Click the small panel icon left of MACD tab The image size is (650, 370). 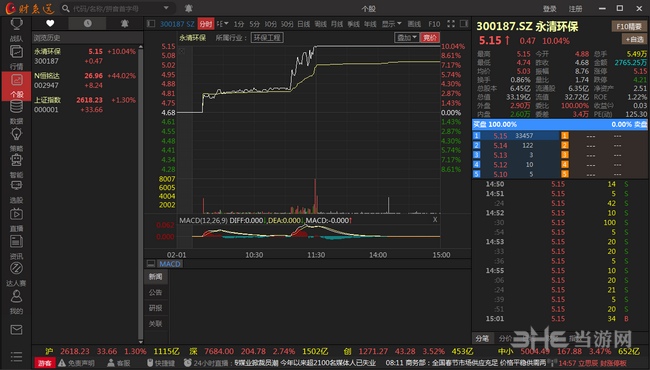(151, 264)
